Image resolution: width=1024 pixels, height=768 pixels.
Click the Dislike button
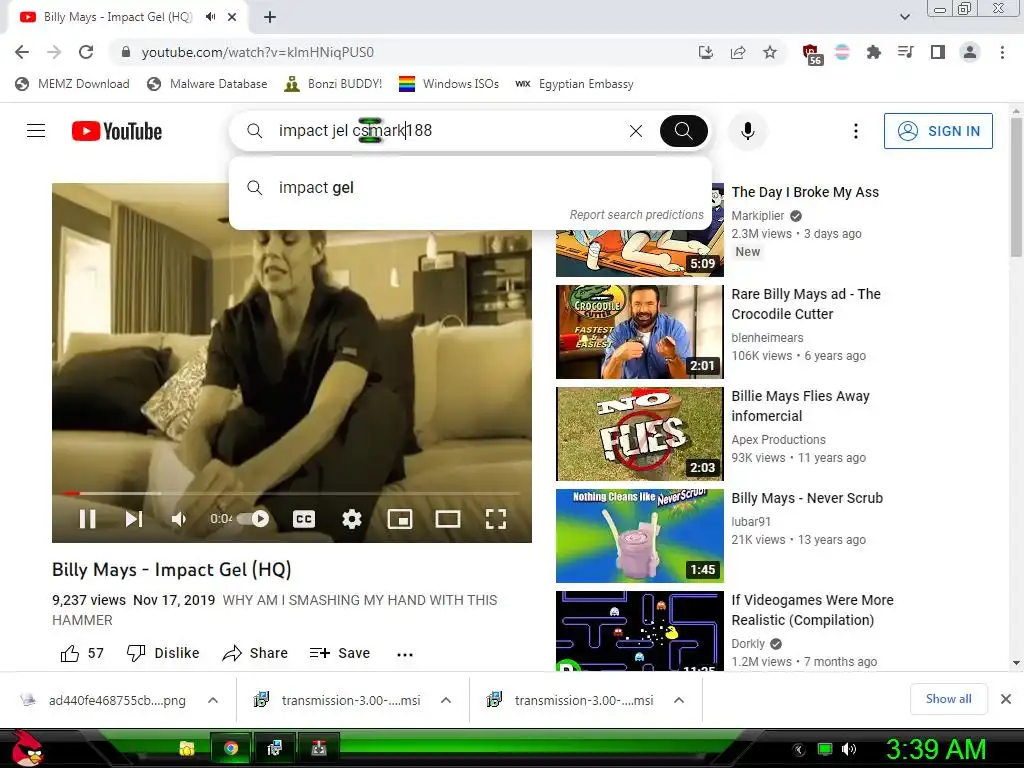pyautogui.click(x=163, y=653)
